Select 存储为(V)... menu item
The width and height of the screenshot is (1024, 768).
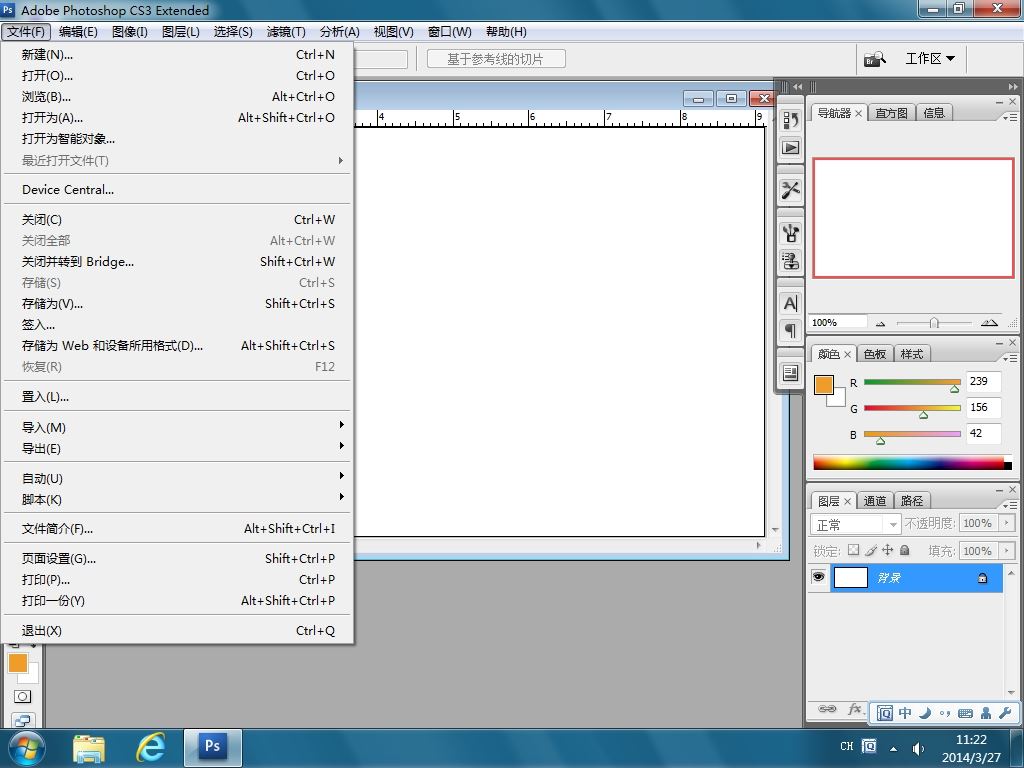177,304
